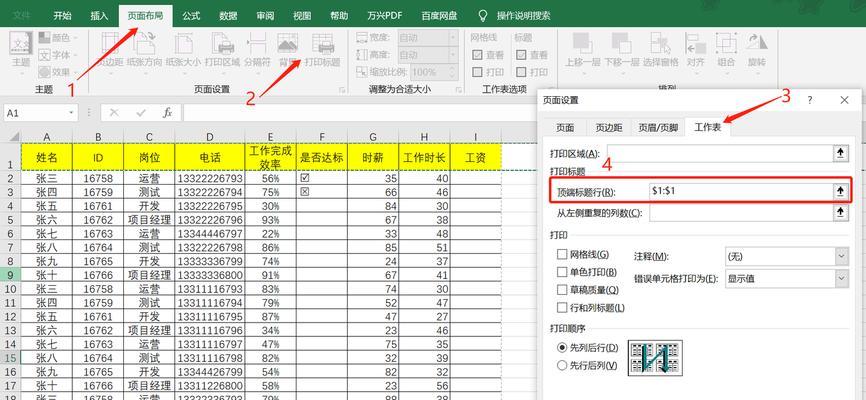Toggle 网格线 打印 checkbox in ribbon
Image resolution: width=866 pixels, height=400 pixels.
(x=478, y=72)
